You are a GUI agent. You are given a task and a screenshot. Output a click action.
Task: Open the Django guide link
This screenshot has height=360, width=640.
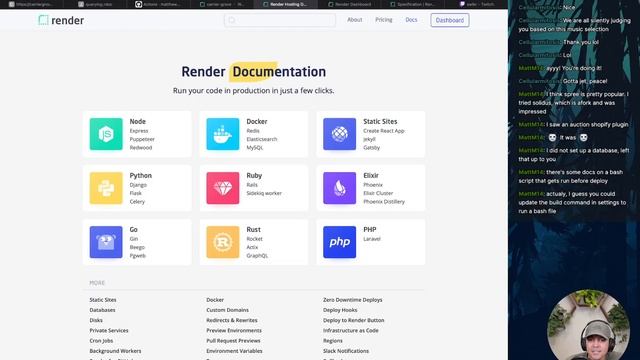[138, 185]
